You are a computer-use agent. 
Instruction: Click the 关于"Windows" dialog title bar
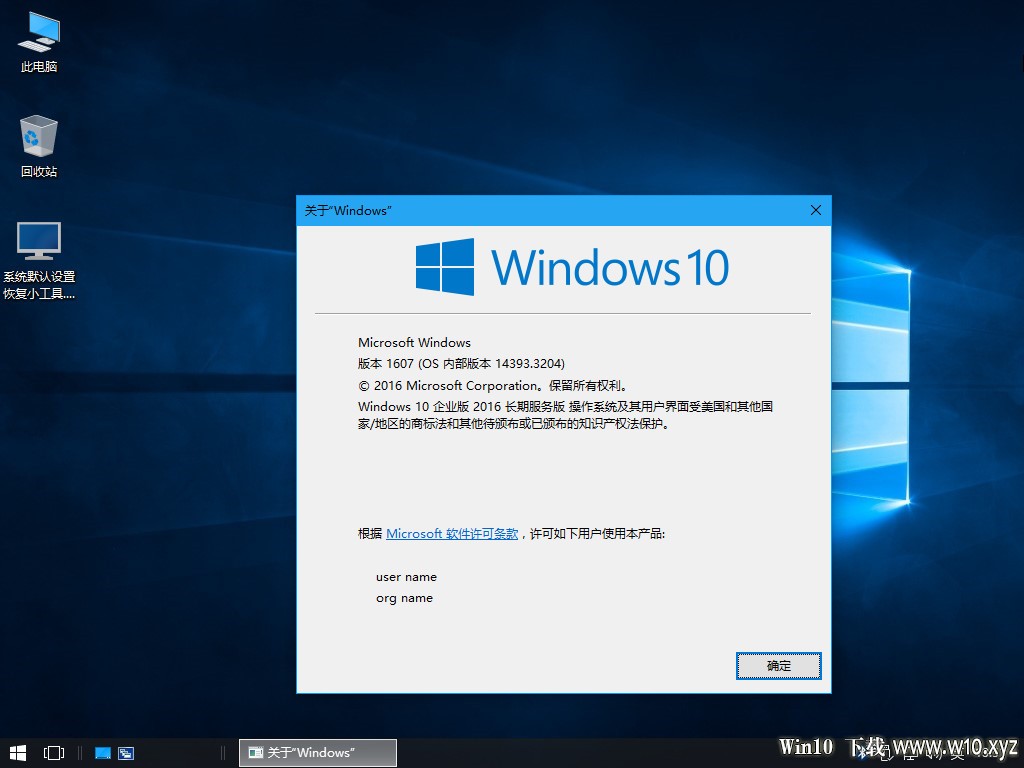550,210
